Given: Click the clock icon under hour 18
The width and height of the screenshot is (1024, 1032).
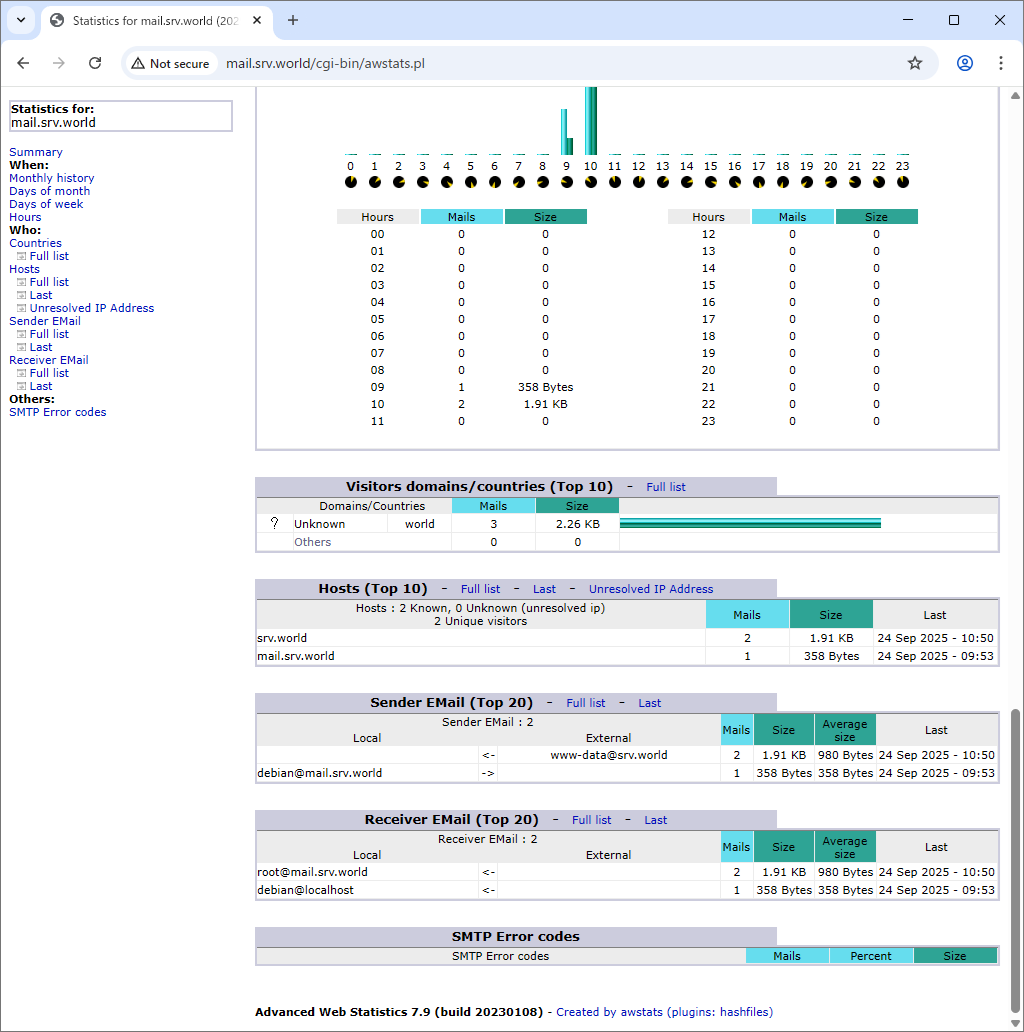Looking at the screenshot, I should pos(782,182).
